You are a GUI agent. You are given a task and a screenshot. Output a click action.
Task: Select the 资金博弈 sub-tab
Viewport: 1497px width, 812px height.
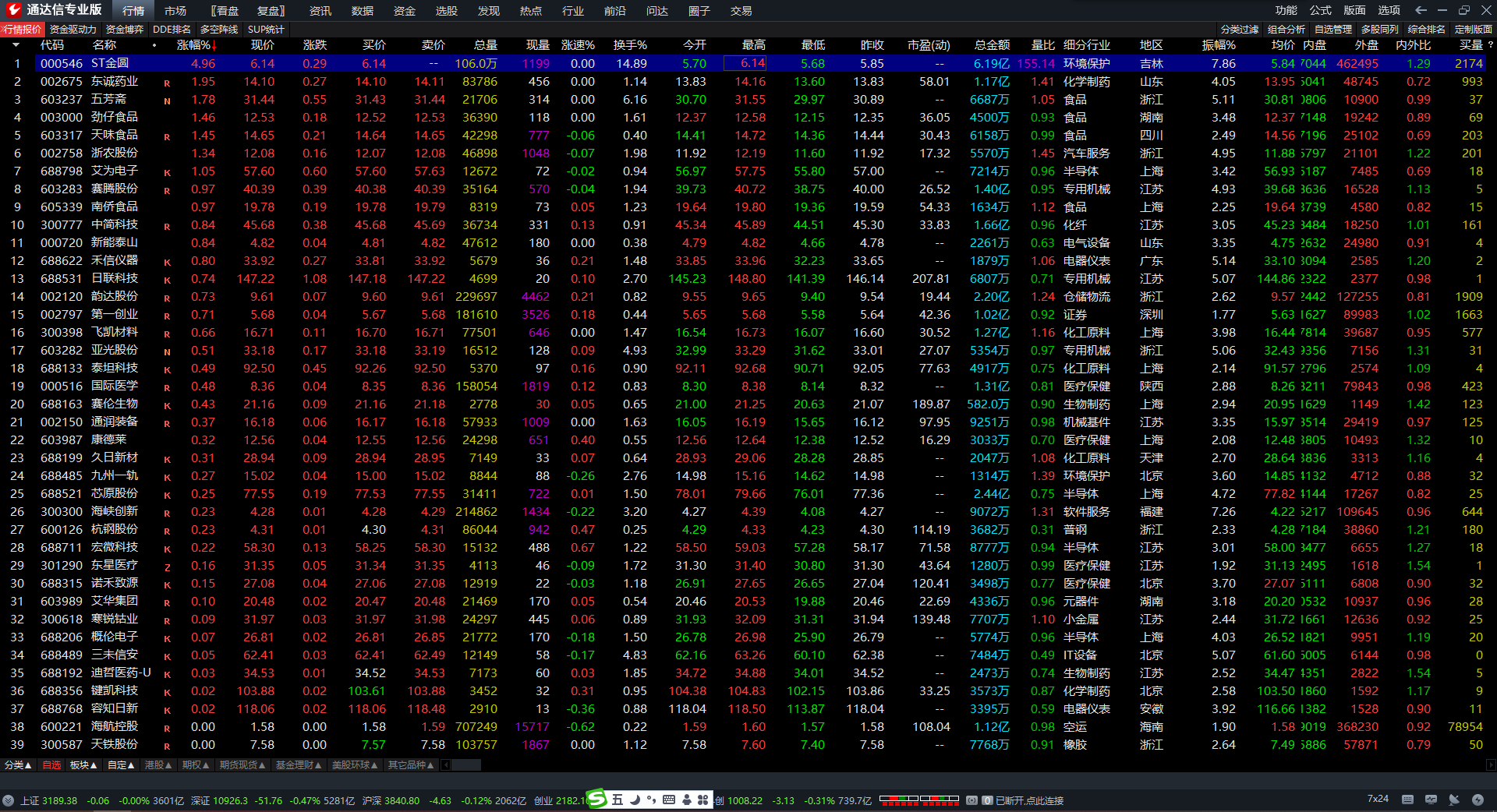point(125,30)
